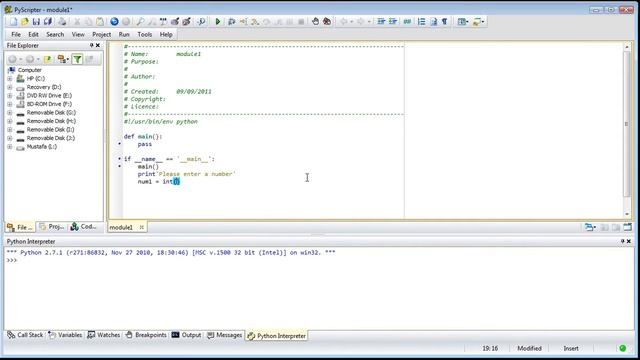Open the Search menu
Screen dimensions: 640x360
click(55, 35)
